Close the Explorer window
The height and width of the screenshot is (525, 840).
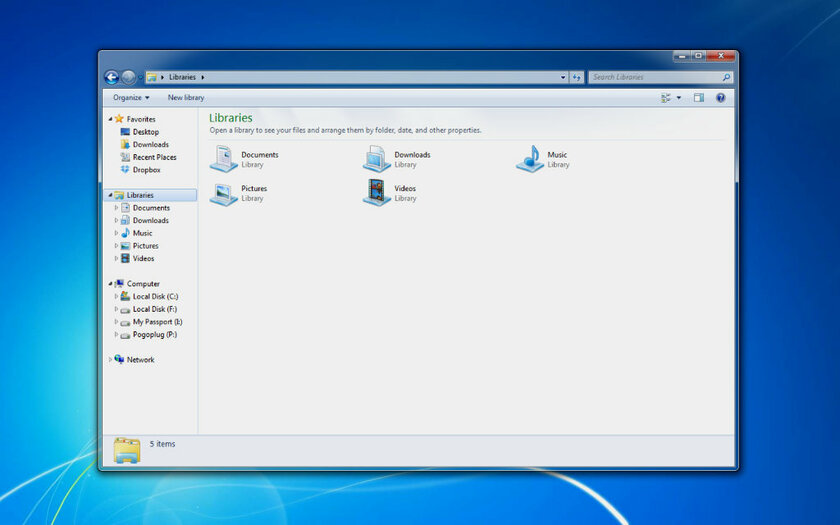click(x=721, y=56)
